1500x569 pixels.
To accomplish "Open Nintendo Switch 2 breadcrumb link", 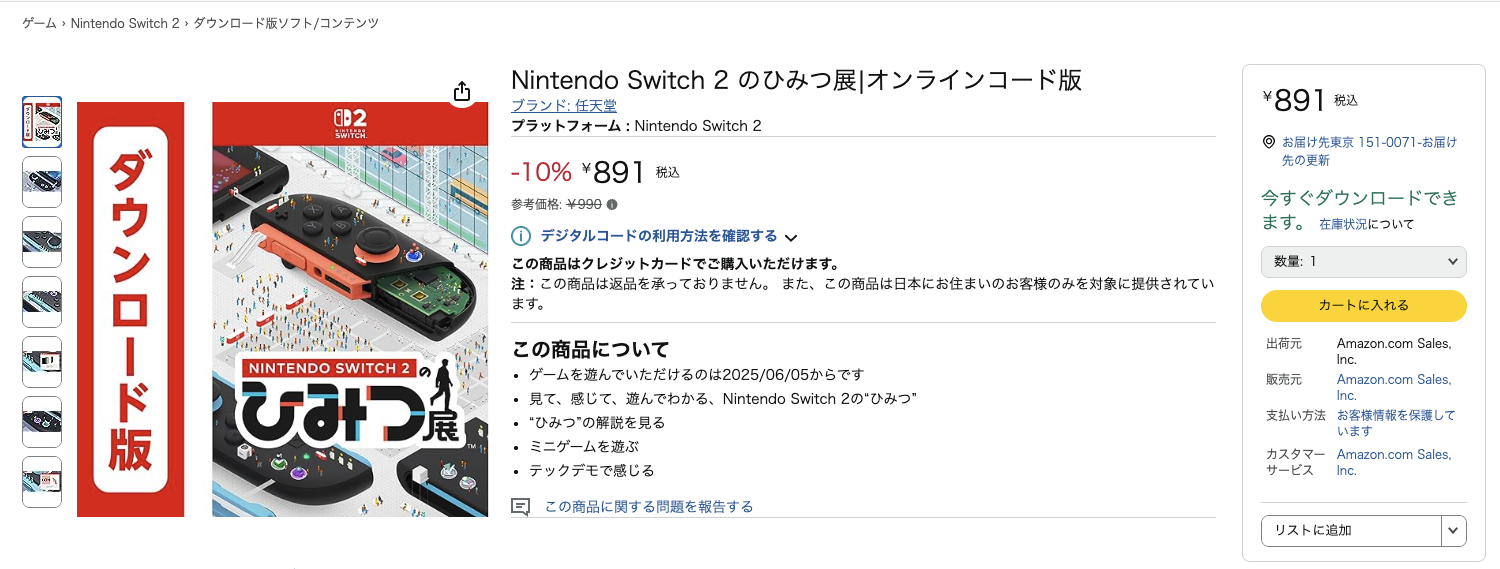I will coord(124,23).
